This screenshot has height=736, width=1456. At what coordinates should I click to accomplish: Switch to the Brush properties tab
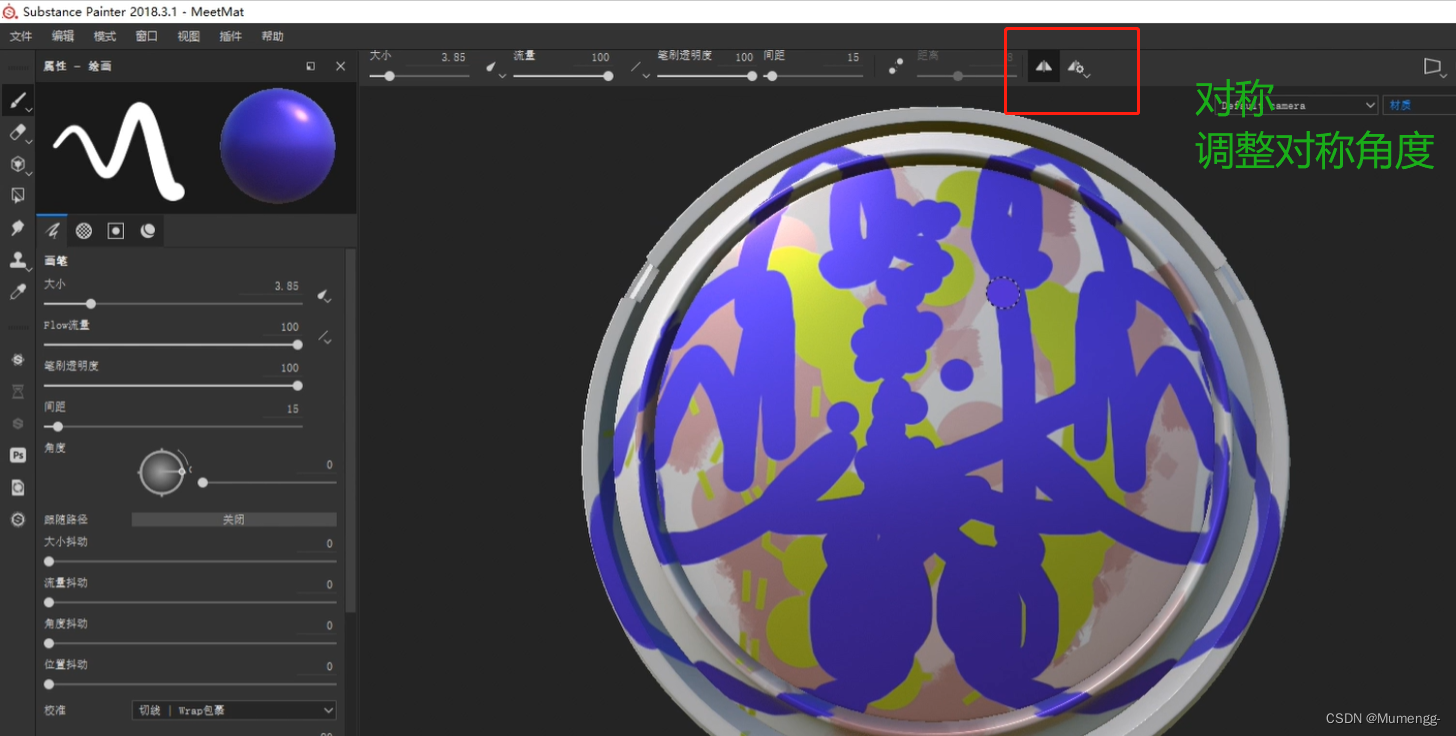52,230
